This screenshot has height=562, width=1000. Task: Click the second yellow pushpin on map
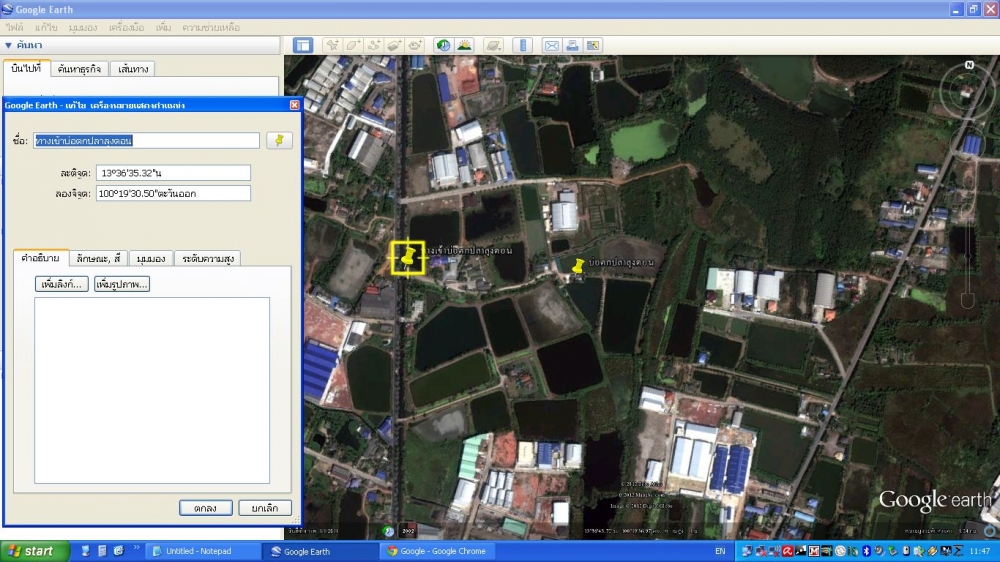pos(578,265)
